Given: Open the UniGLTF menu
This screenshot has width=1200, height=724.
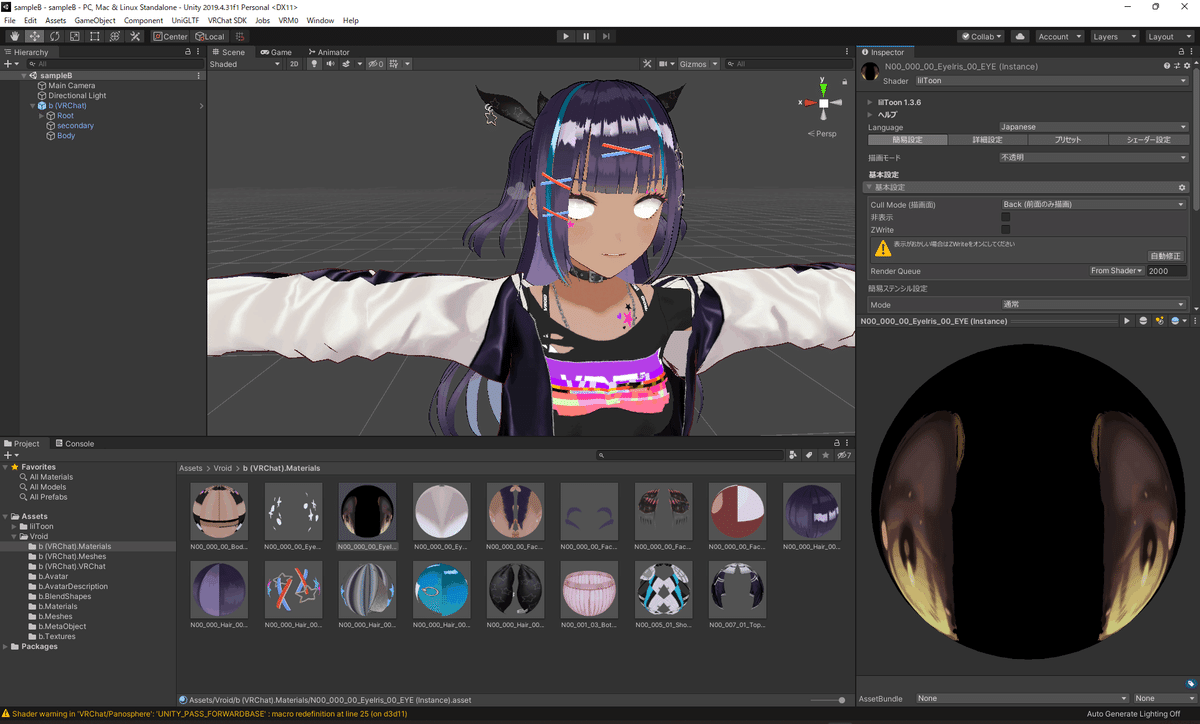Looking at the screenshot, I should [185, 20].
